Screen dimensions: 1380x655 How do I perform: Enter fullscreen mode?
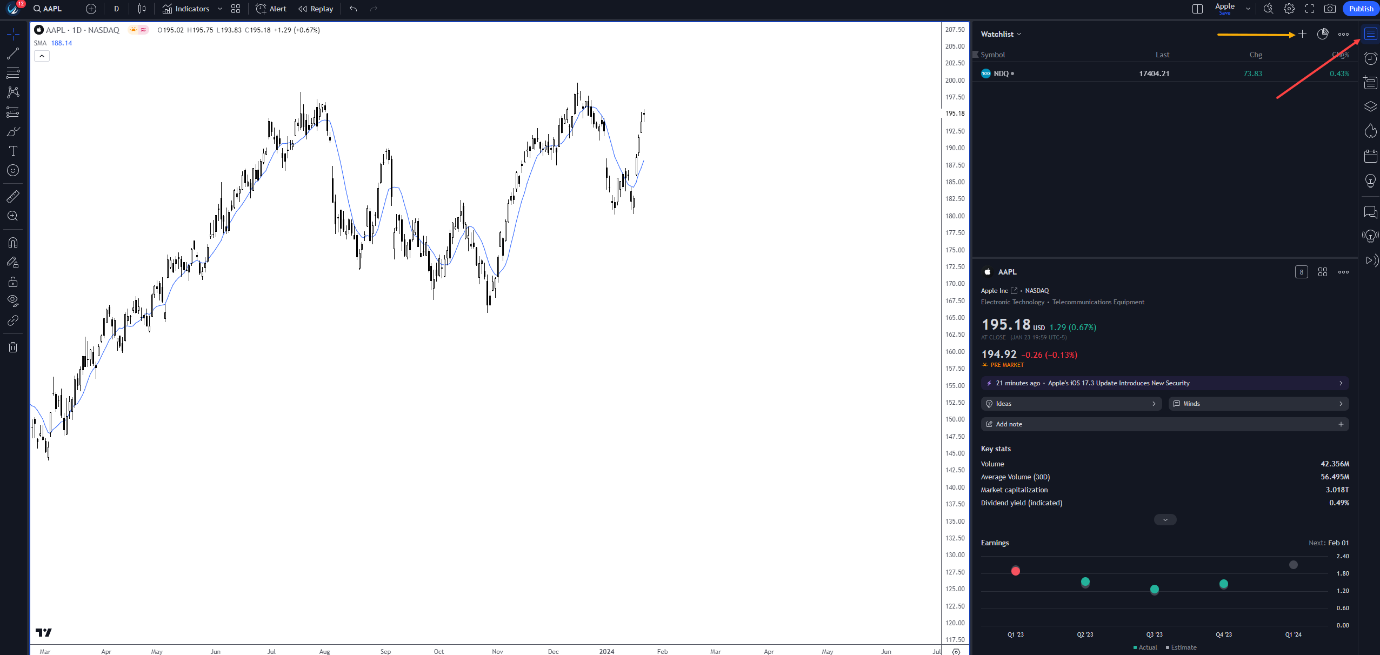(x=1309, y=8)
